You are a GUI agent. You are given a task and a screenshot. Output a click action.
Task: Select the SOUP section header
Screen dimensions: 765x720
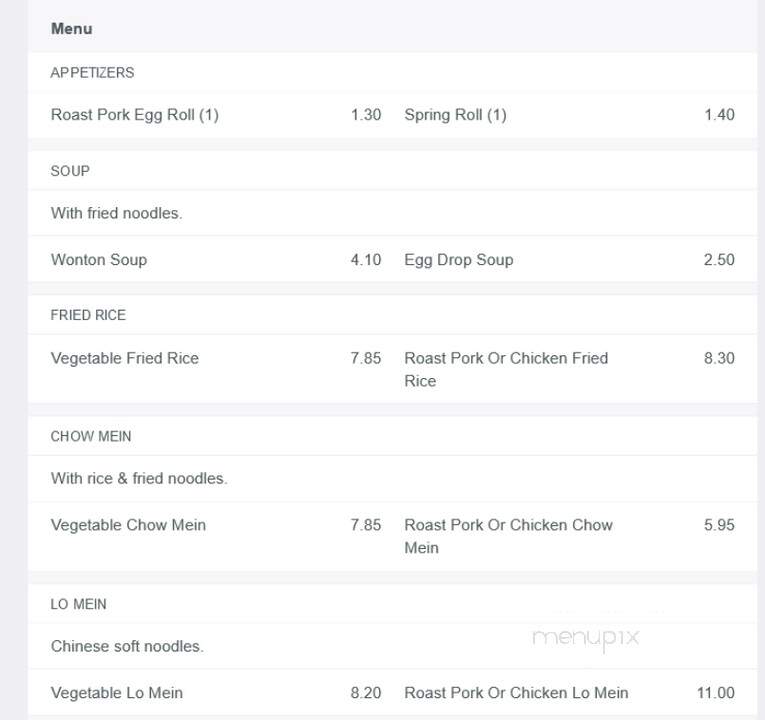(x=70, y=171)
